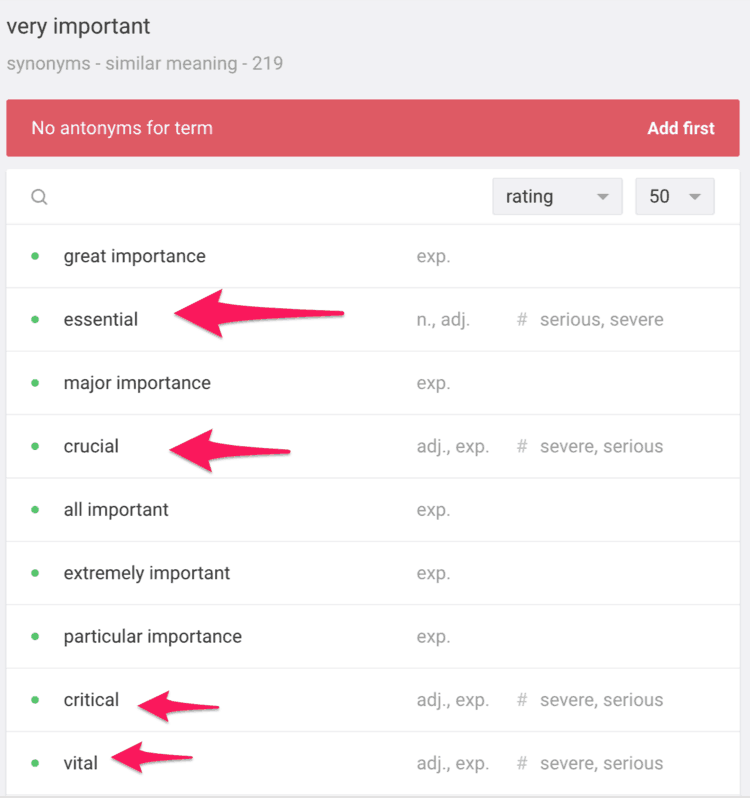Select the synonym 'critical'

click(x=91, y=700)
